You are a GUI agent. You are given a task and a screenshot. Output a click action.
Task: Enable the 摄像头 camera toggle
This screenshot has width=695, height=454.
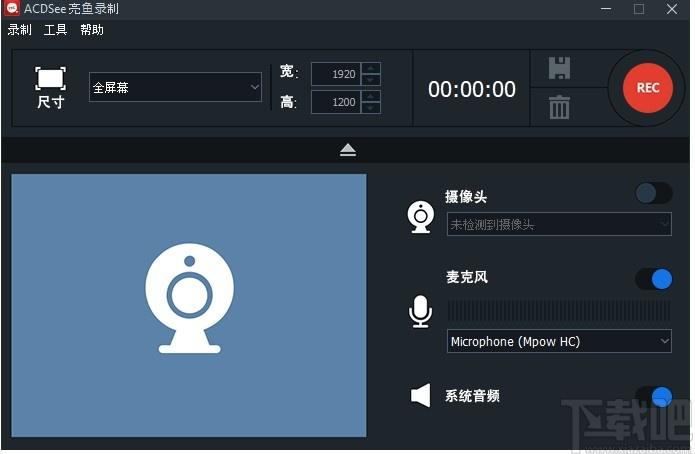coord(653,193)
